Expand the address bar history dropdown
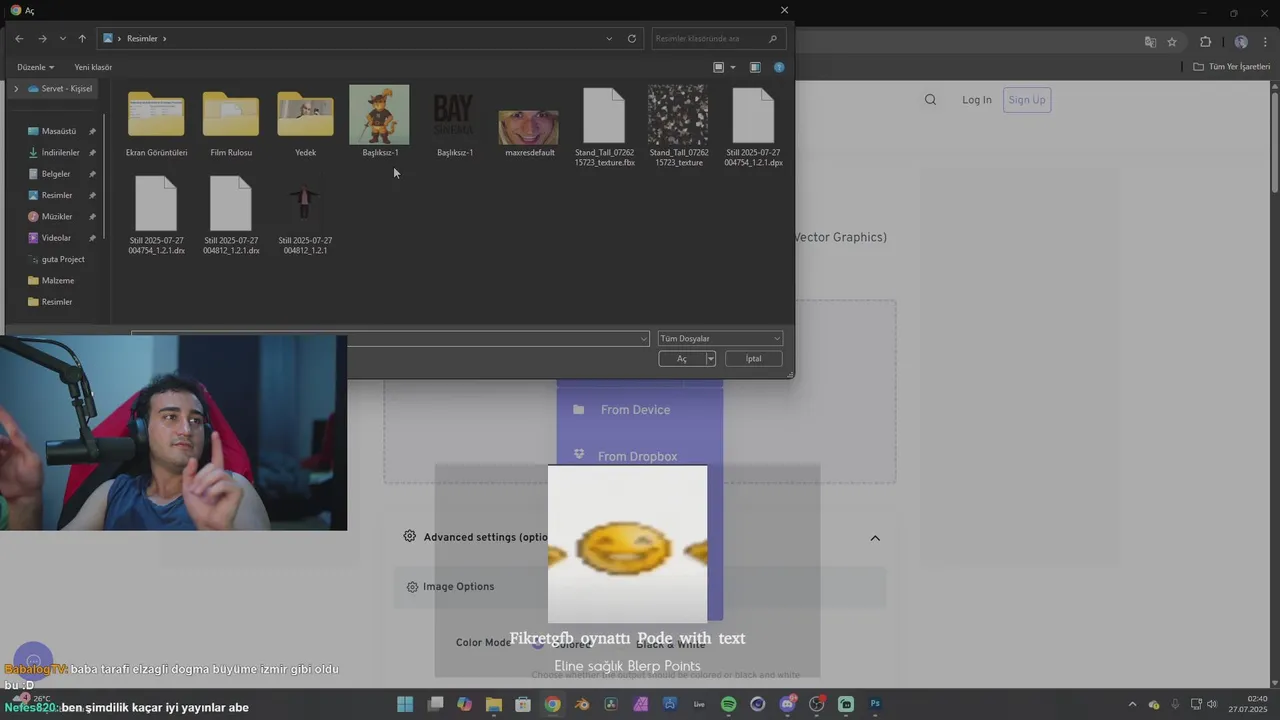 click(x=609, y=38)
